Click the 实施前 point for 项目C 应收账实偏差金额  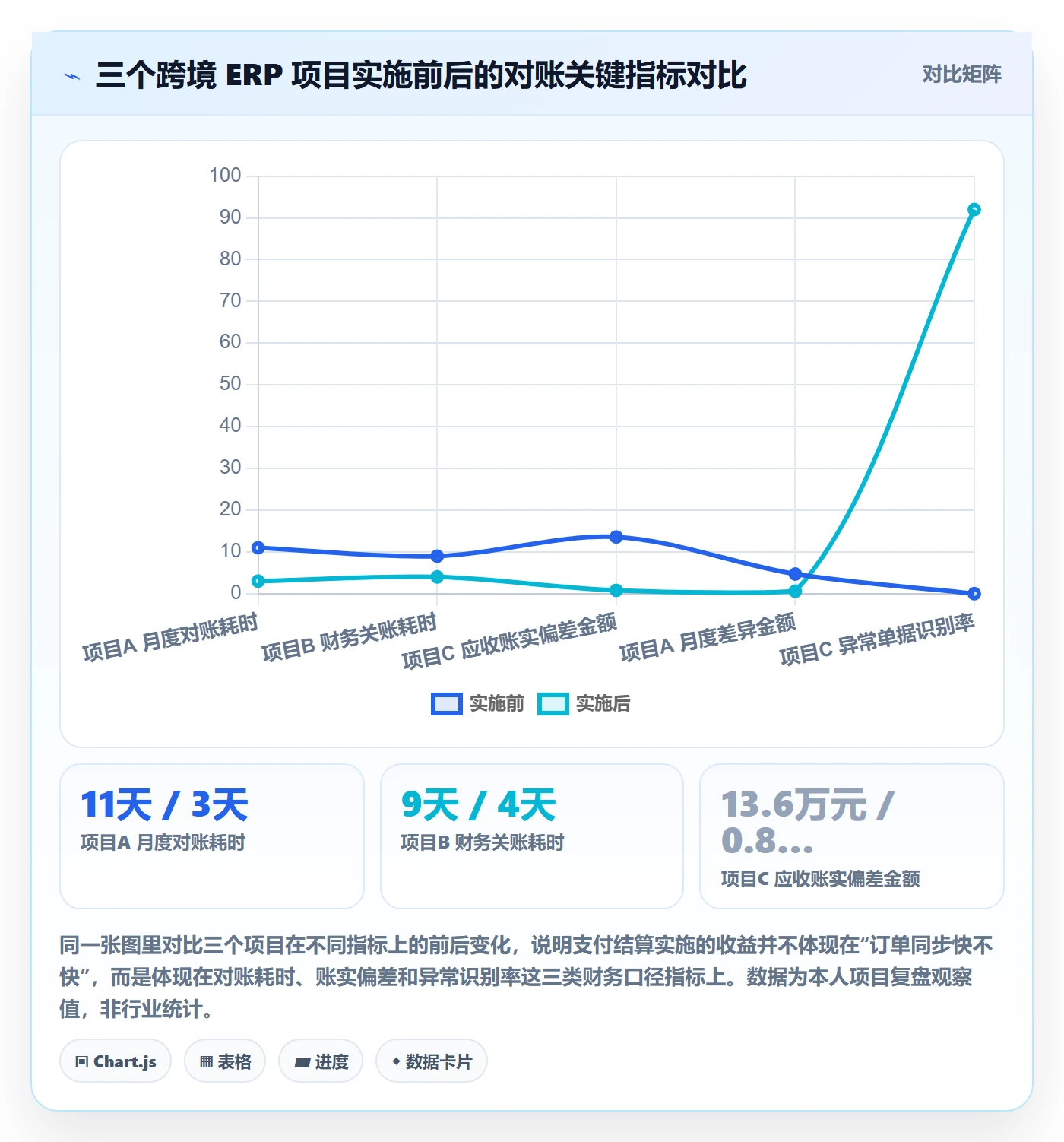[616, 537]
